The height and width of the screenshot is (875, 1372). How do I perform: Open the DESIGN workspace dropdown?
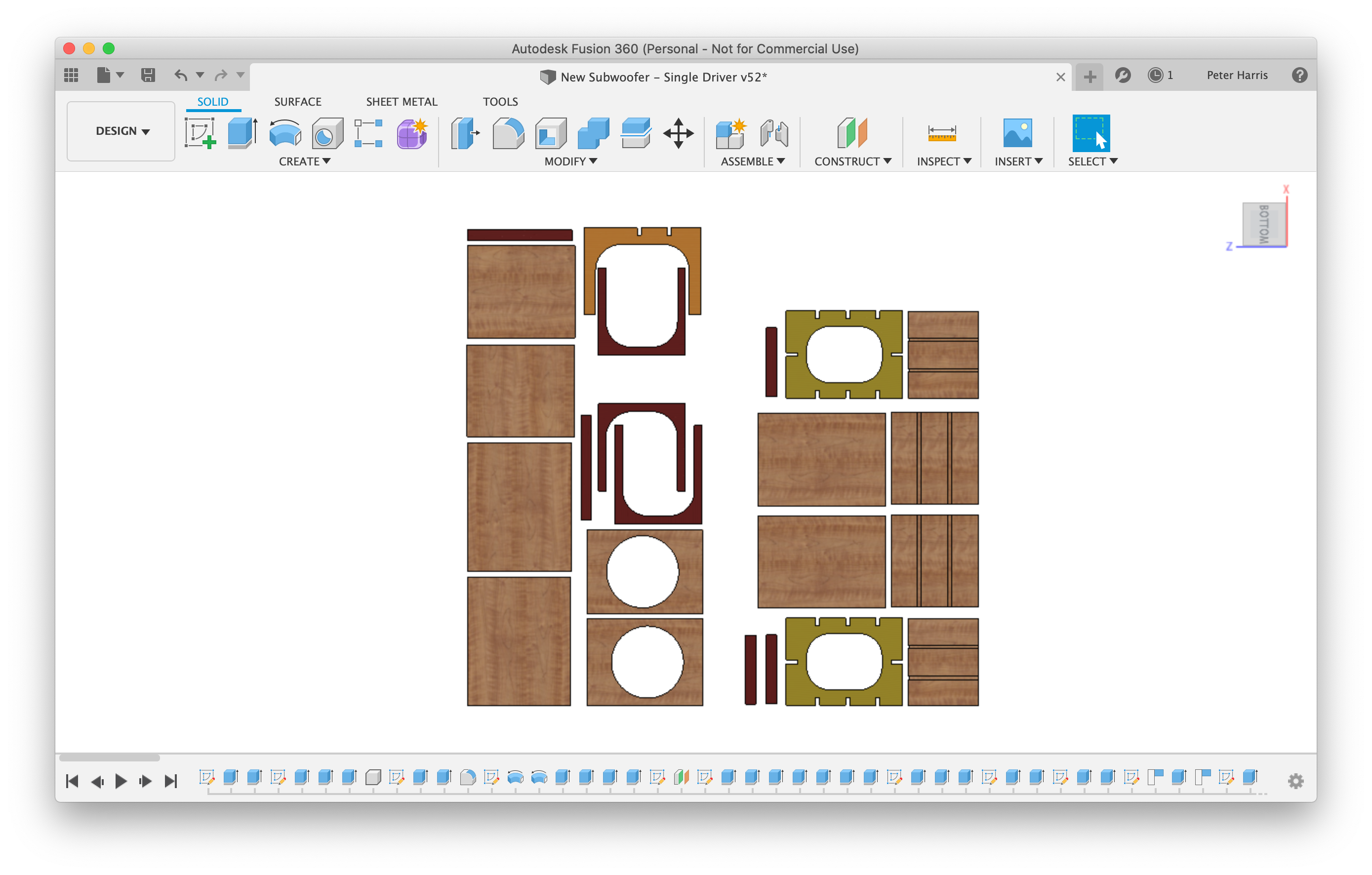121,131
